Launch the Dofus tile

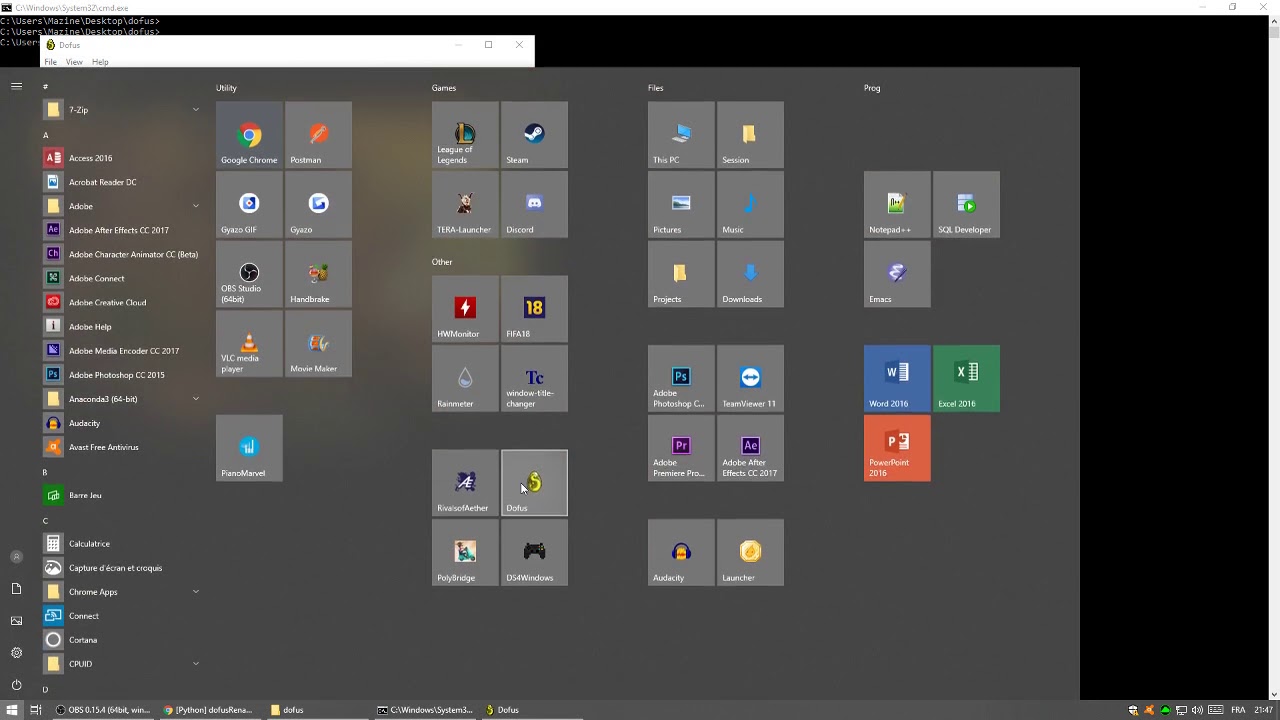(x=534, y=483)
